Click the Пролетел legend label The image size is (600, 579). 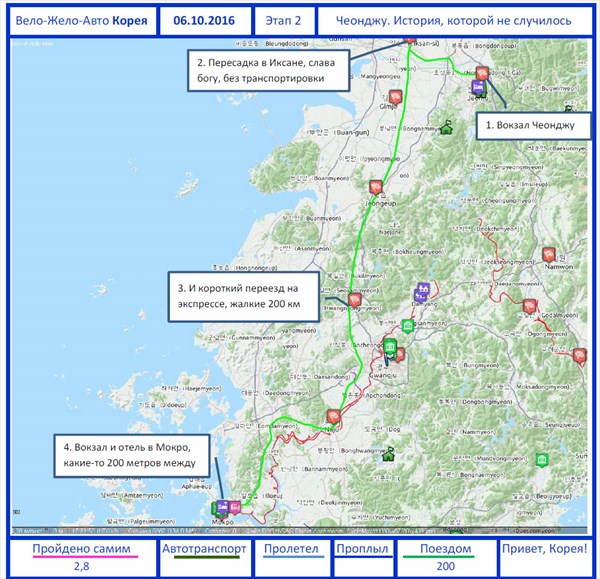[291, 548]
